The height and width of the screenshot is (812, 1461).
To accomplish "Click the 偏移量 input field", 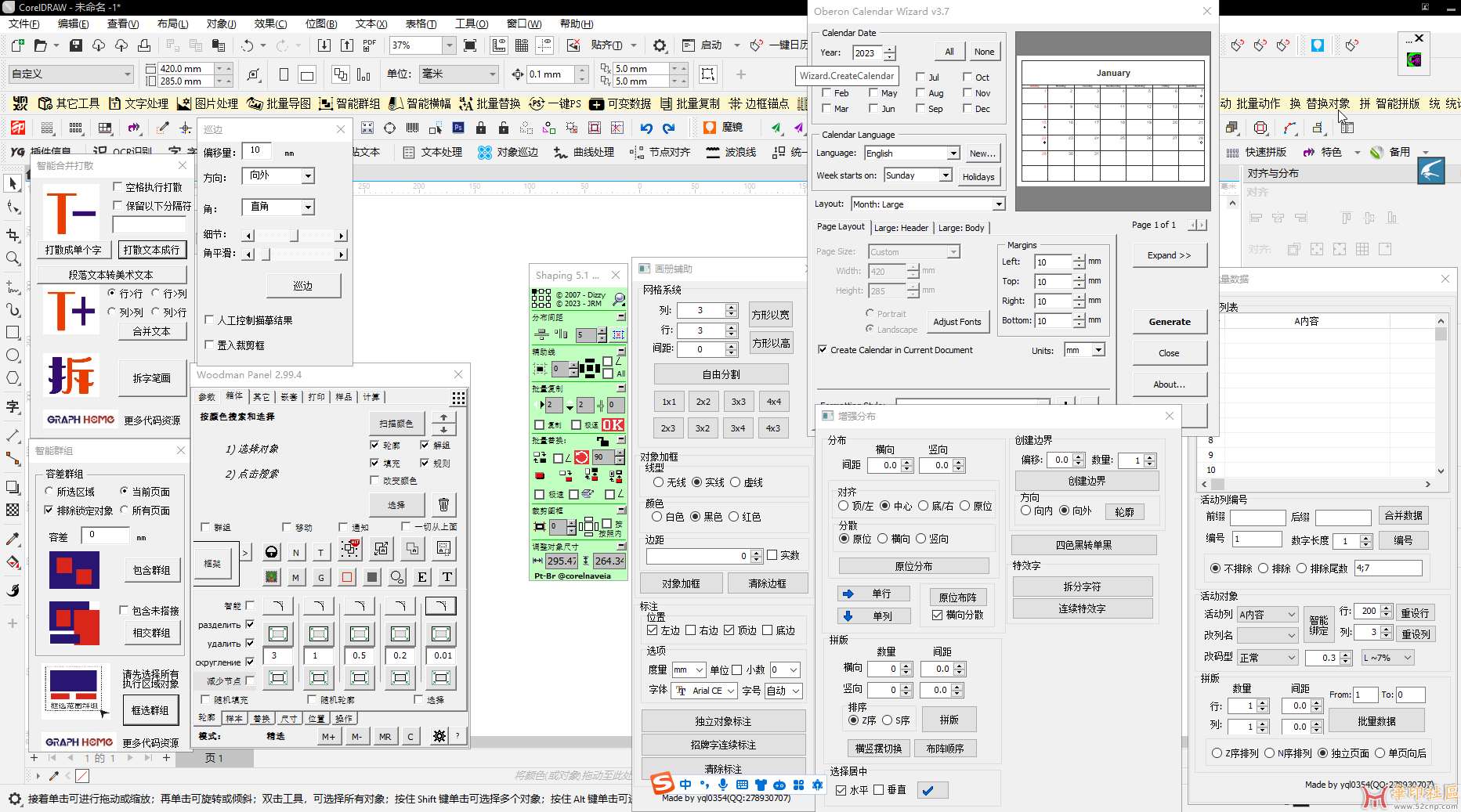I will (x=257, y=150).
